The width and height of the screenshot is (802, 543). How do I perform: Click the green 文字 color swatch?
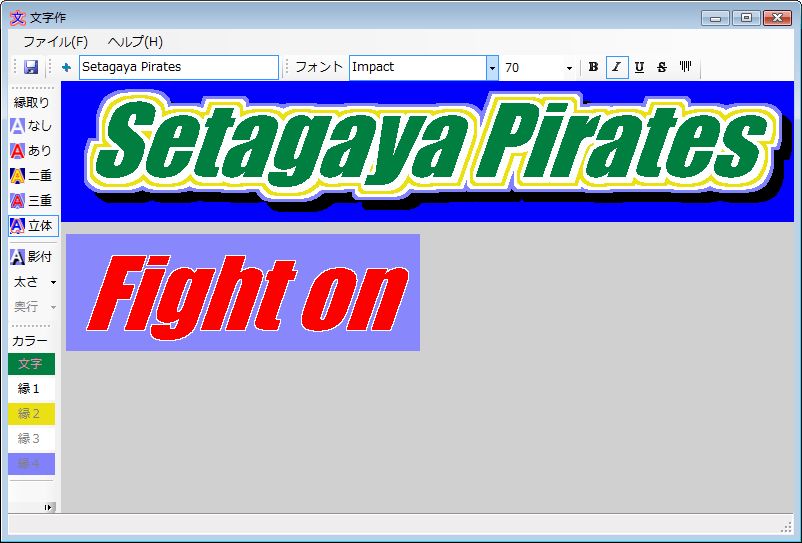coord(31,364)
